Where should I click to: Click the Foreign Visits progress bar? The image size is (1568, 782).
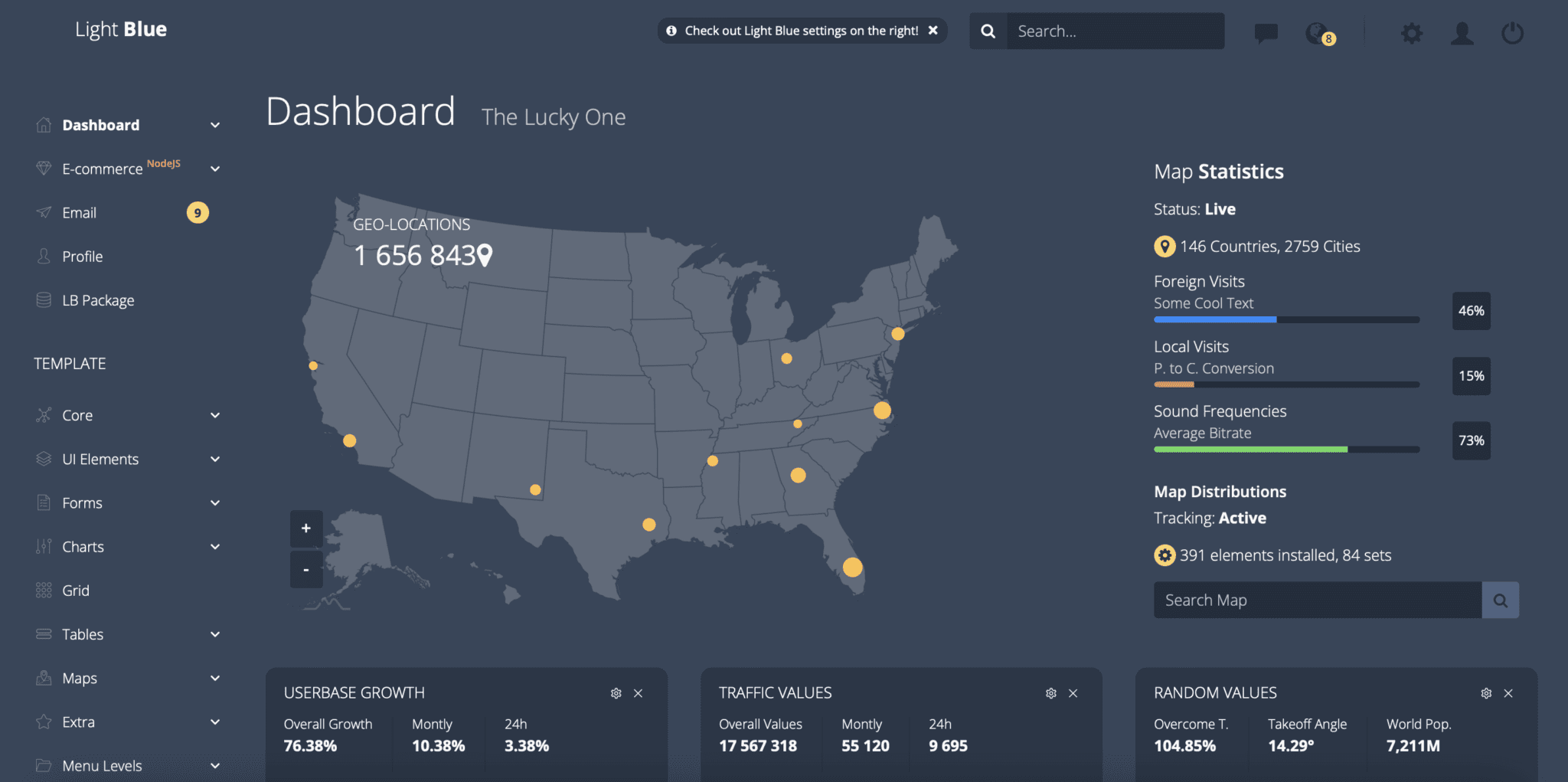click(1286, 319)
